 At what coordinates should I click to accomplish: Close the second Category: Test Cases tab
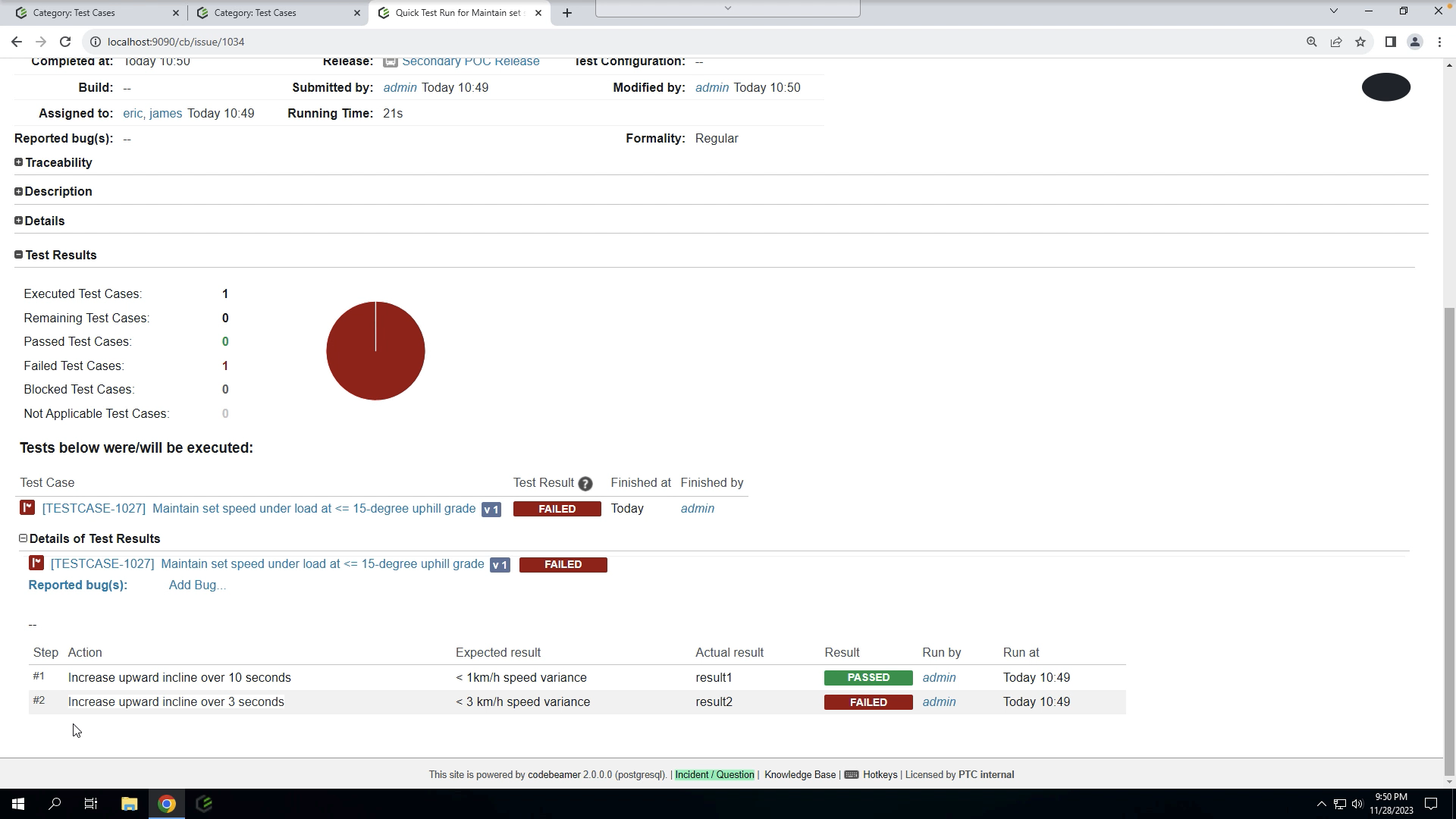[x=357, y=13]
